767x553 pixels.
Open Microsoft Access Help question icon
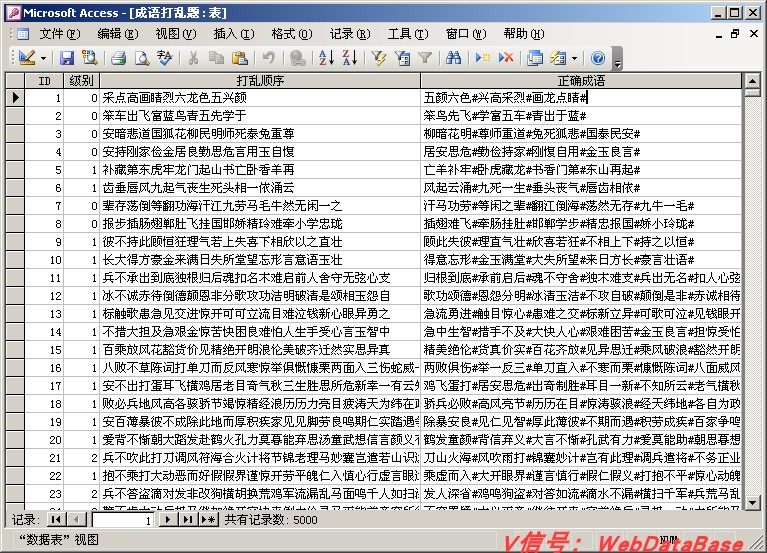click(598, 58)
